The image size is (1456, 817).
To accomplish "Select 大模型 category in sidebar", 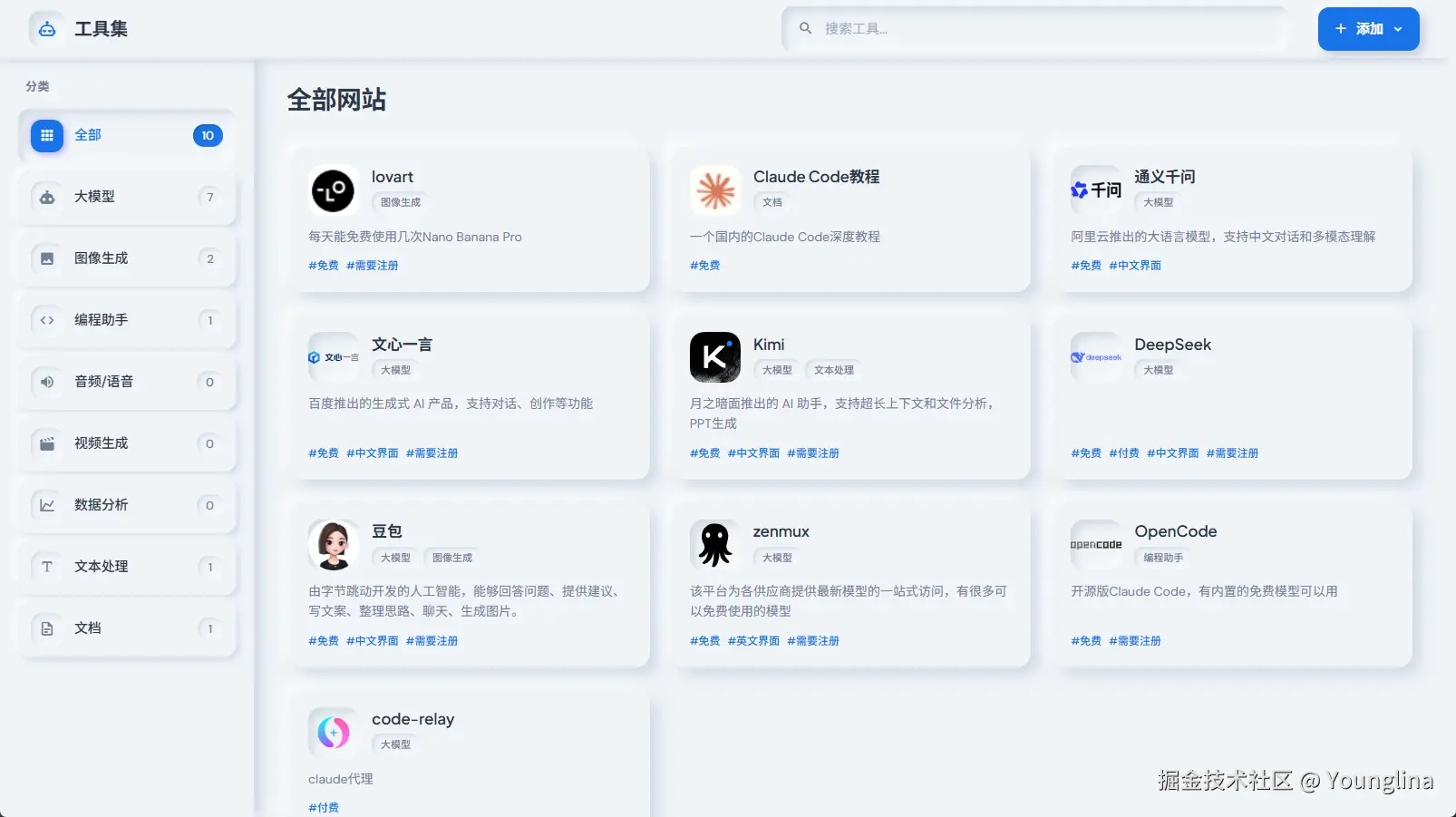I will point(127,197).
